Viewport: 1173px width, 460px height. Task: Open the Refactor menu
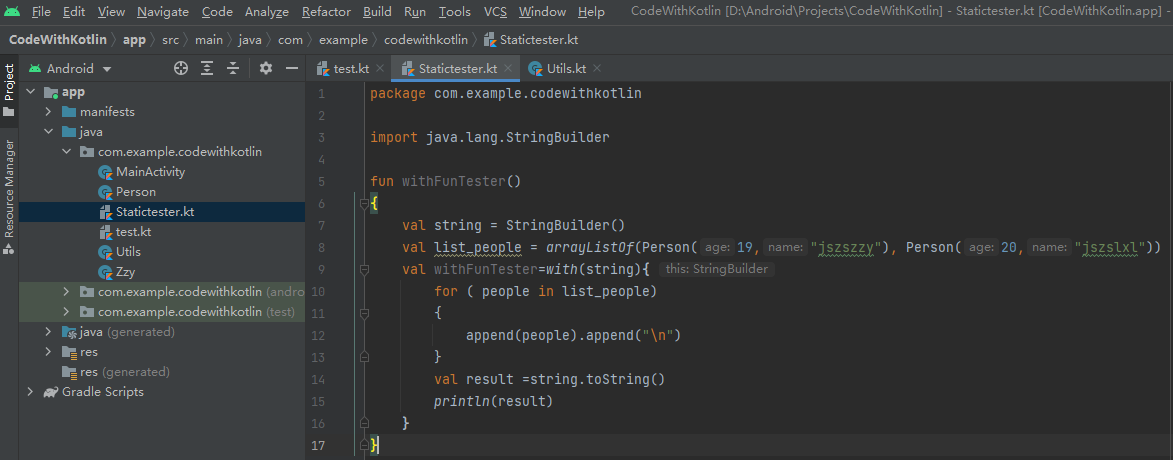tap(326, 12)
